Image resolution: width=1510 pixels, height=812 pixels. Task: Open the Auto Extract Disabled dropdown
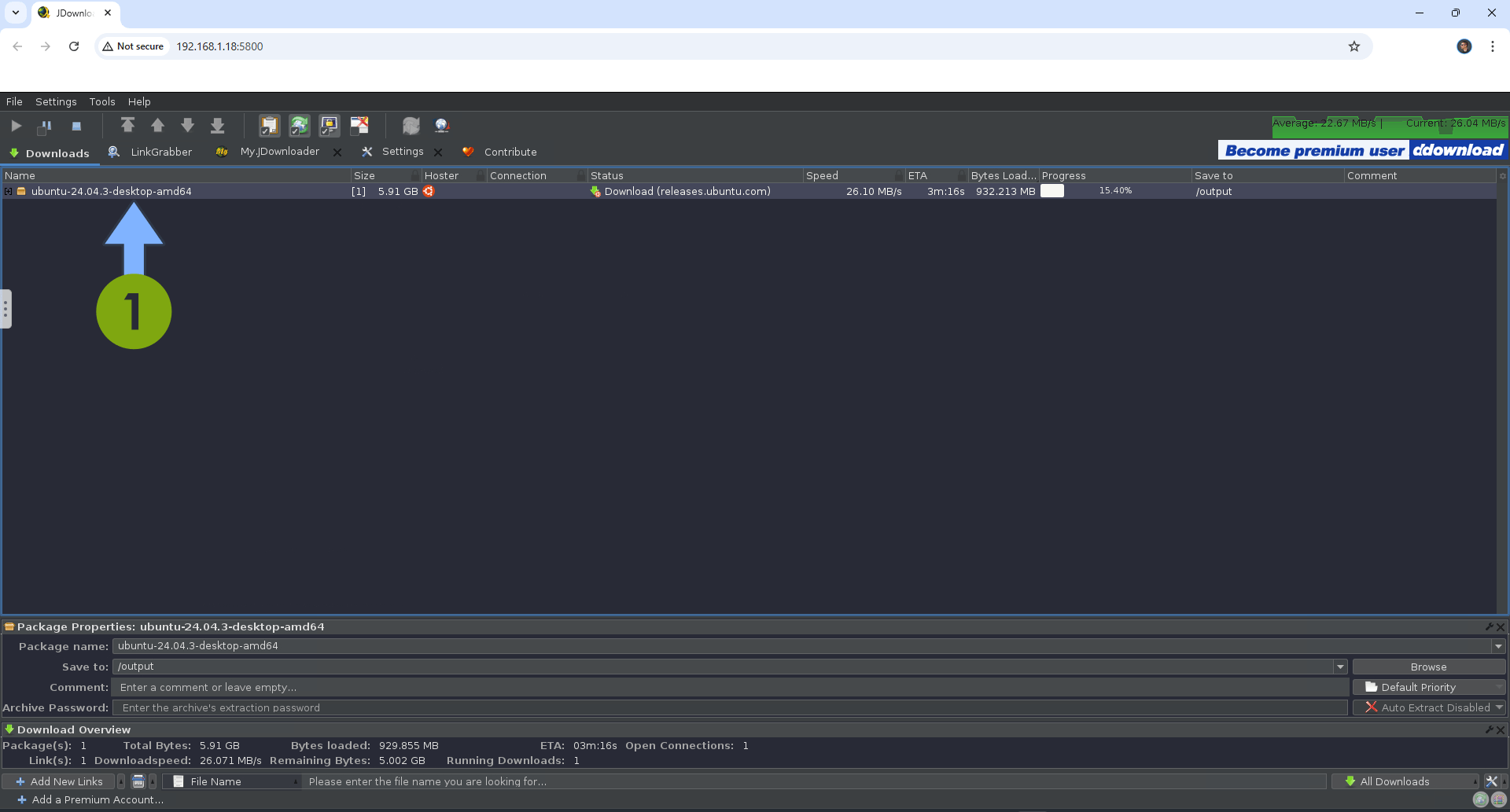pyautogui.click(x=1428, y=707)
